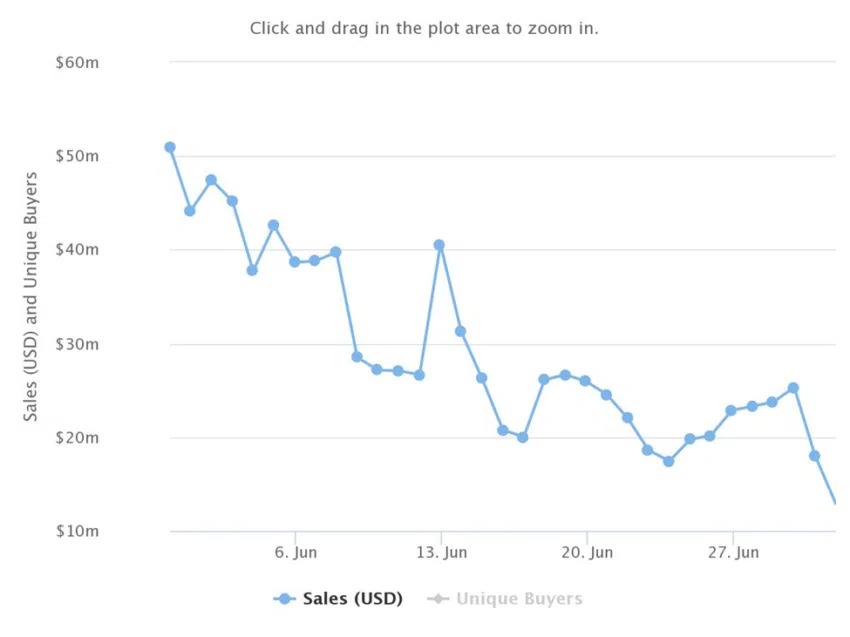The width and height of the screenshot is (850, 637).
Task: Click the 13. Jun x-axis label
Action: [x=441, y=552]
